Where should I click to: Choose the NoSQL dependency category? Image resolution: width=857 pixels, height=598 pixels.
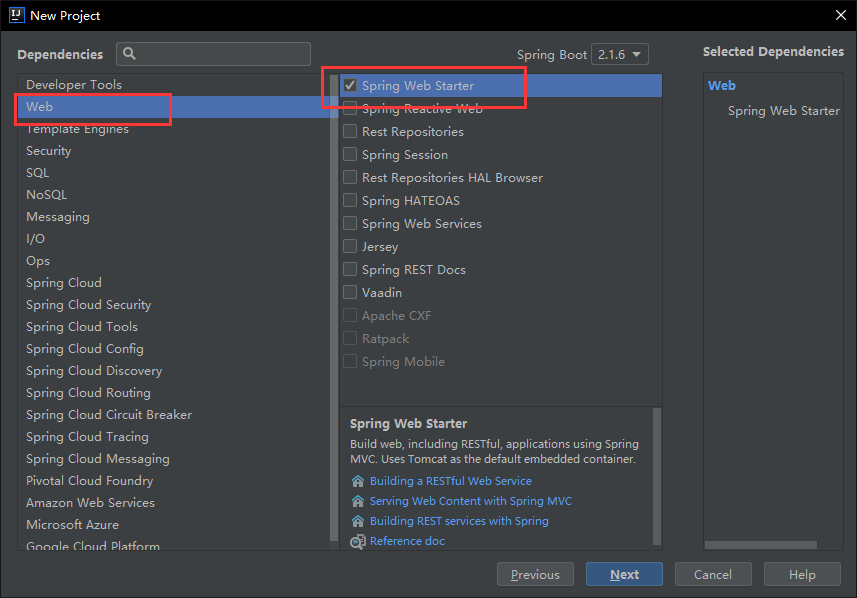[47, 195]
